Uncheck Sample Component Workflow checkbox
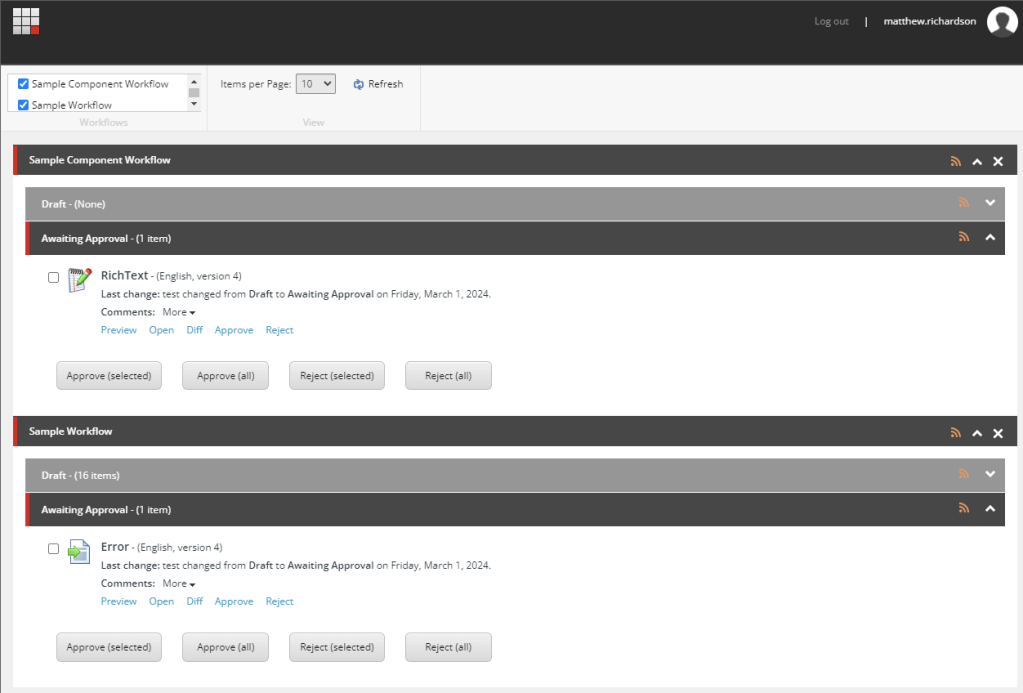The image size is (1023, 693). pyautogui.click(x=23, y=84)
